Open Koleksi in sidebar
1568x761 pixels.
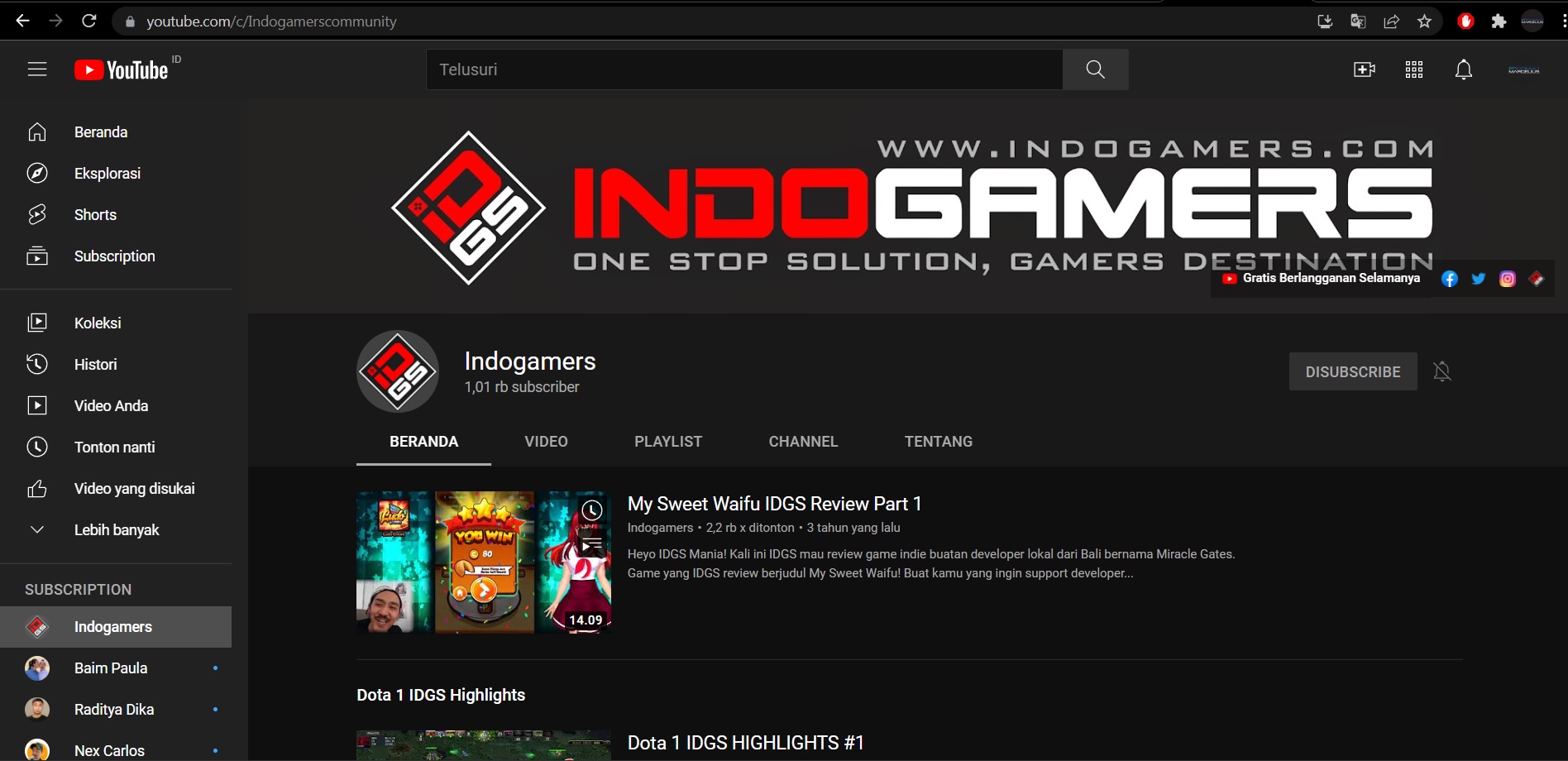coord(116,323)
